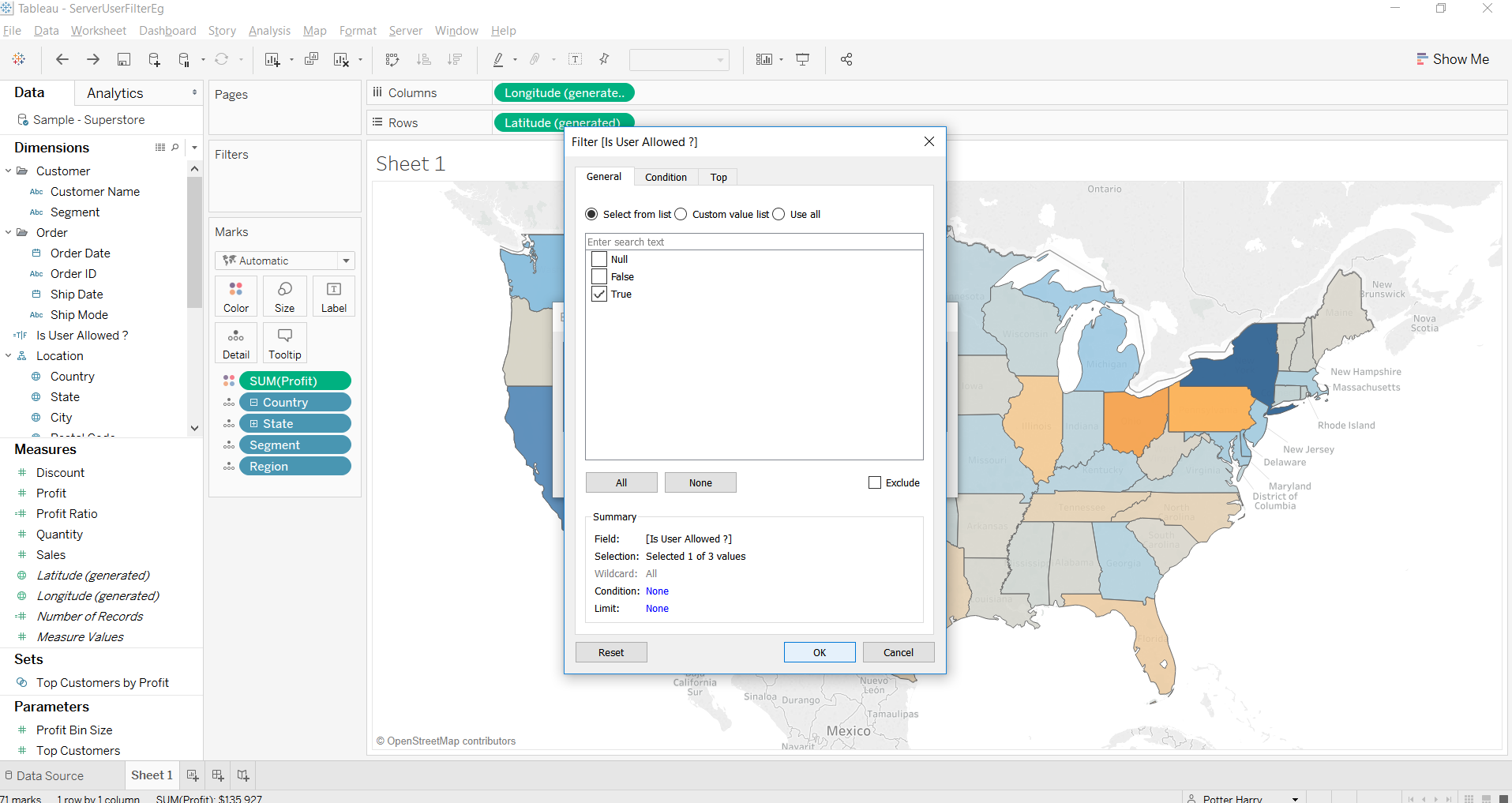Switch to the Condition tab
The height and width of the screenshot is (803, 1512).
[x=666, y=177]
